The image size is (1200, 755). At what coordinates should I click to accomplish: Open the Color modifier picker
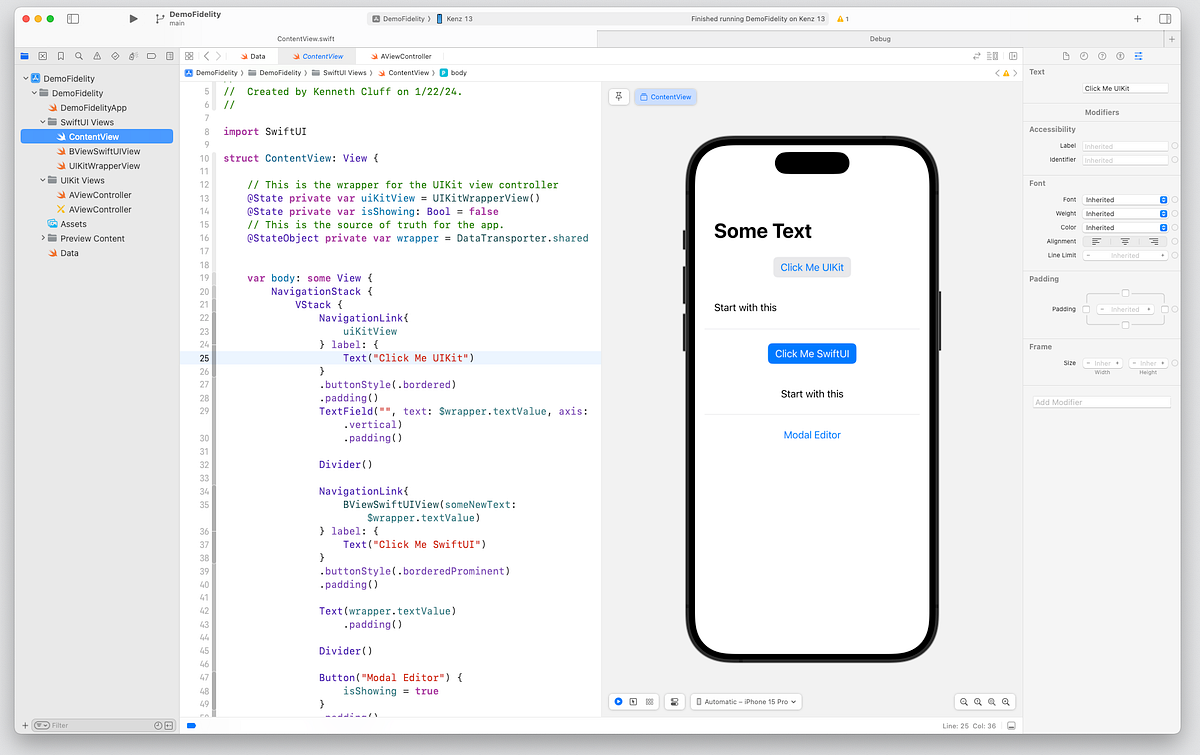pyautogui.click(x=1125, y=227)
